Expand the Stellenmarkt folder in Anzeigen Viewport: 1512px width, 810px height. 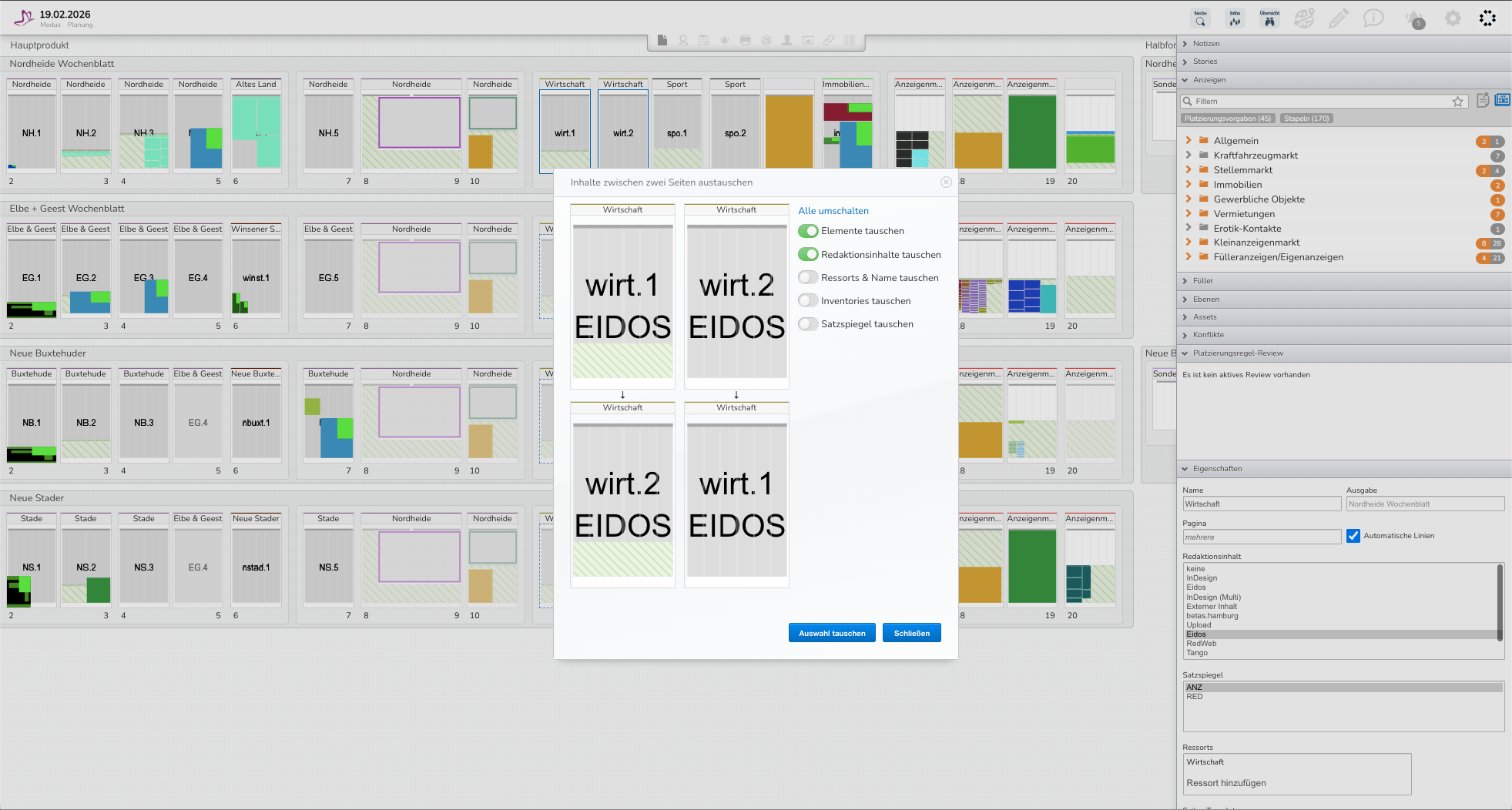coord(1188,170)
